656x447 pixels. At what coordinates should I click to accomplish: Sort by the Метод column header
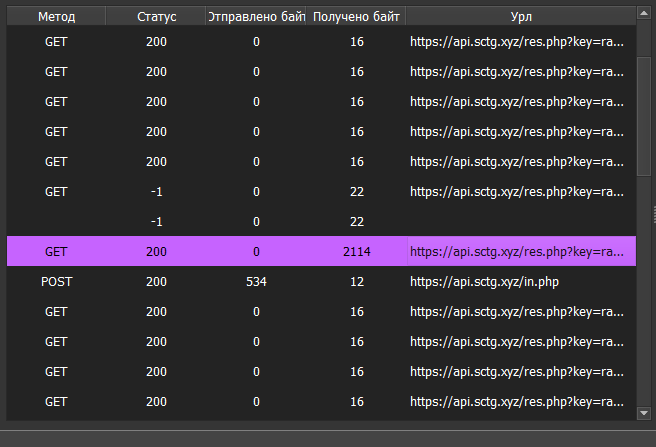pos(56,17)
